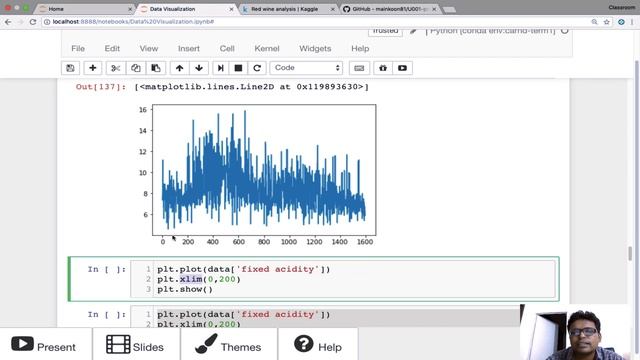Open the Kernel menu

pos(267,48)
